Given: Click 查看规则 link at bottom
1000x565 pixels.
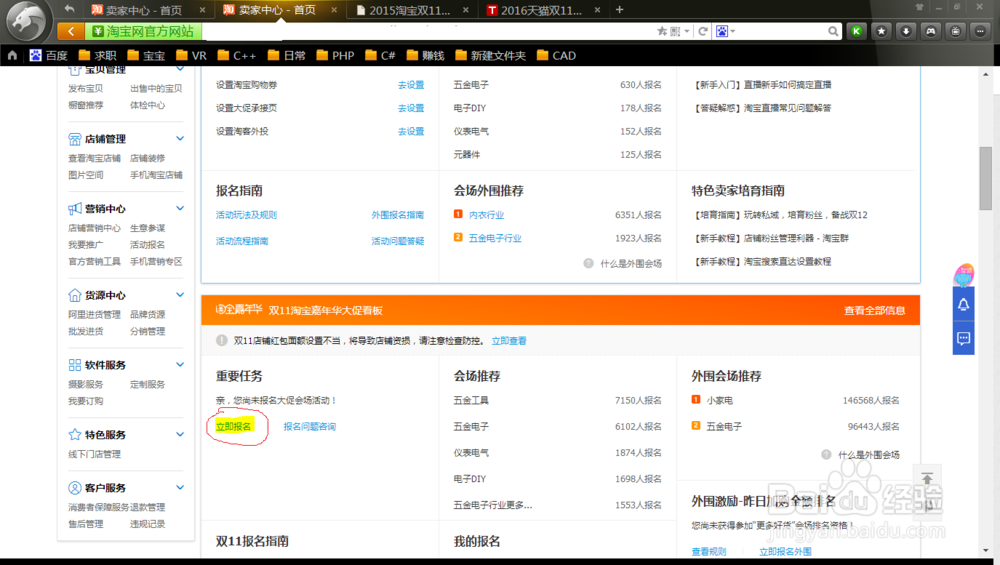Looking at the screenshot, I should (709, 552).
